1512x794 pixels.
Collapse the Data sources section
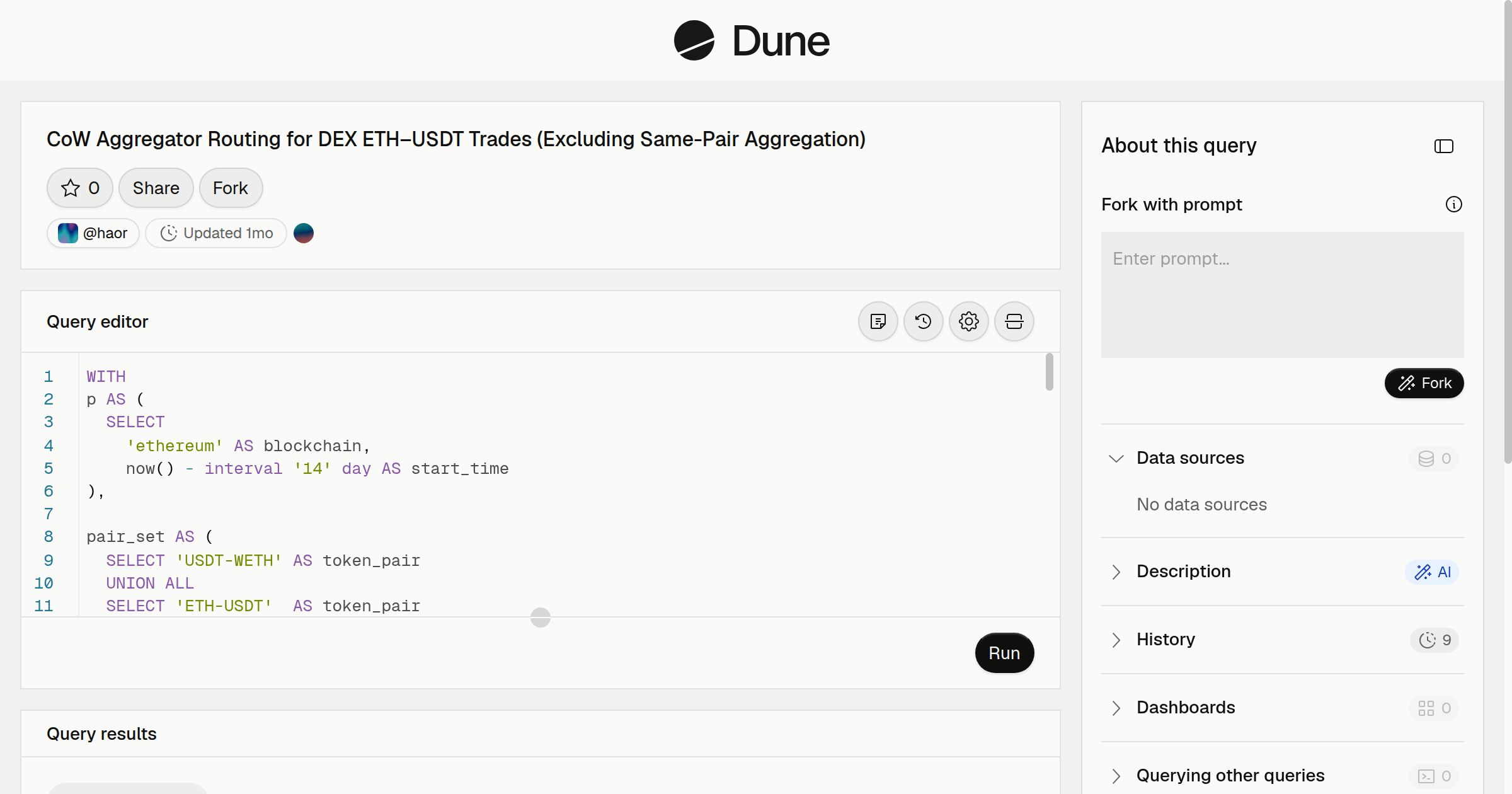pyautogui.click(x=1116, y=458)
